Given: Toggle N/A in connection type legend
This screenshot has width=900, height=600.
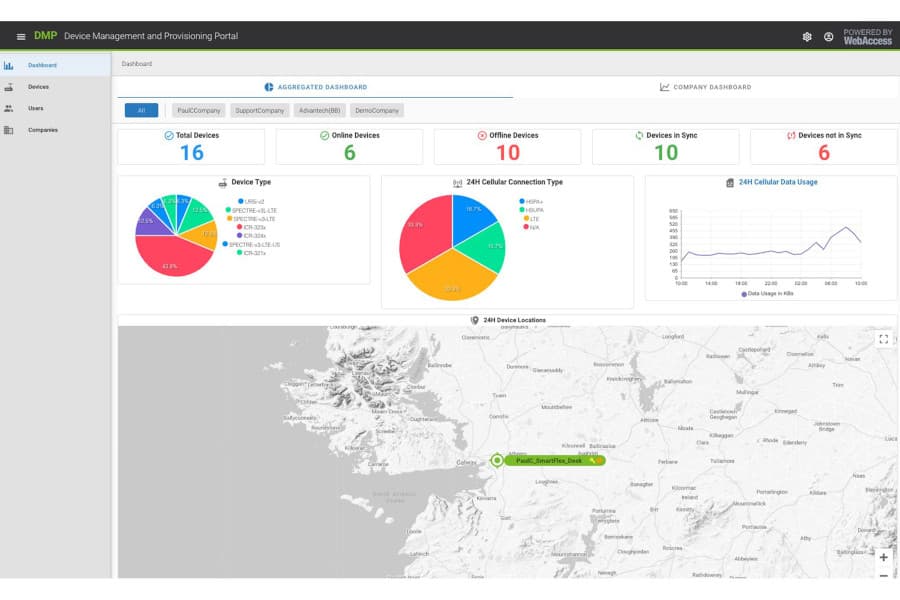Looking at the screenshot, I should pos(531,227).
